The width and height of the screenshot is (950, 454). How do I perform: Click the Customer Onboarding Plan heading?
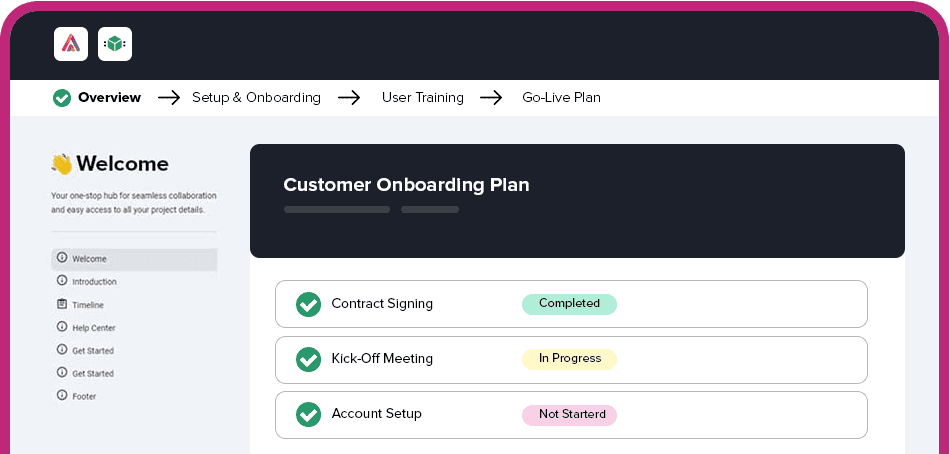407,185
